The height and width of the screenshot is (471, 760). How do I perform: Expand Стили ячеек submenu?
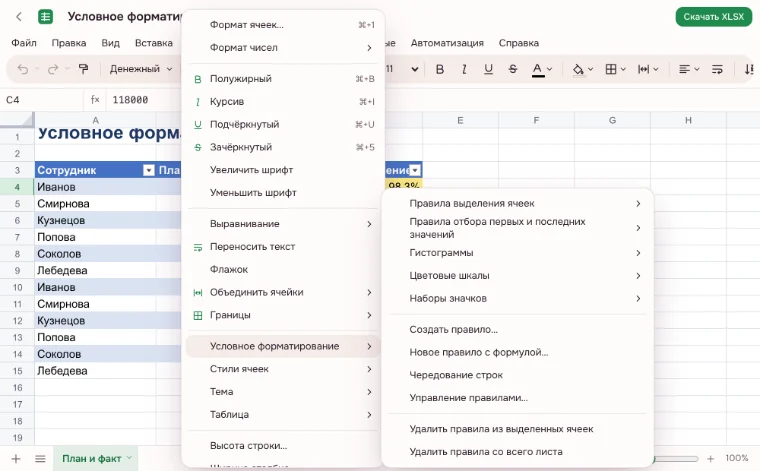tap(283, 369)
